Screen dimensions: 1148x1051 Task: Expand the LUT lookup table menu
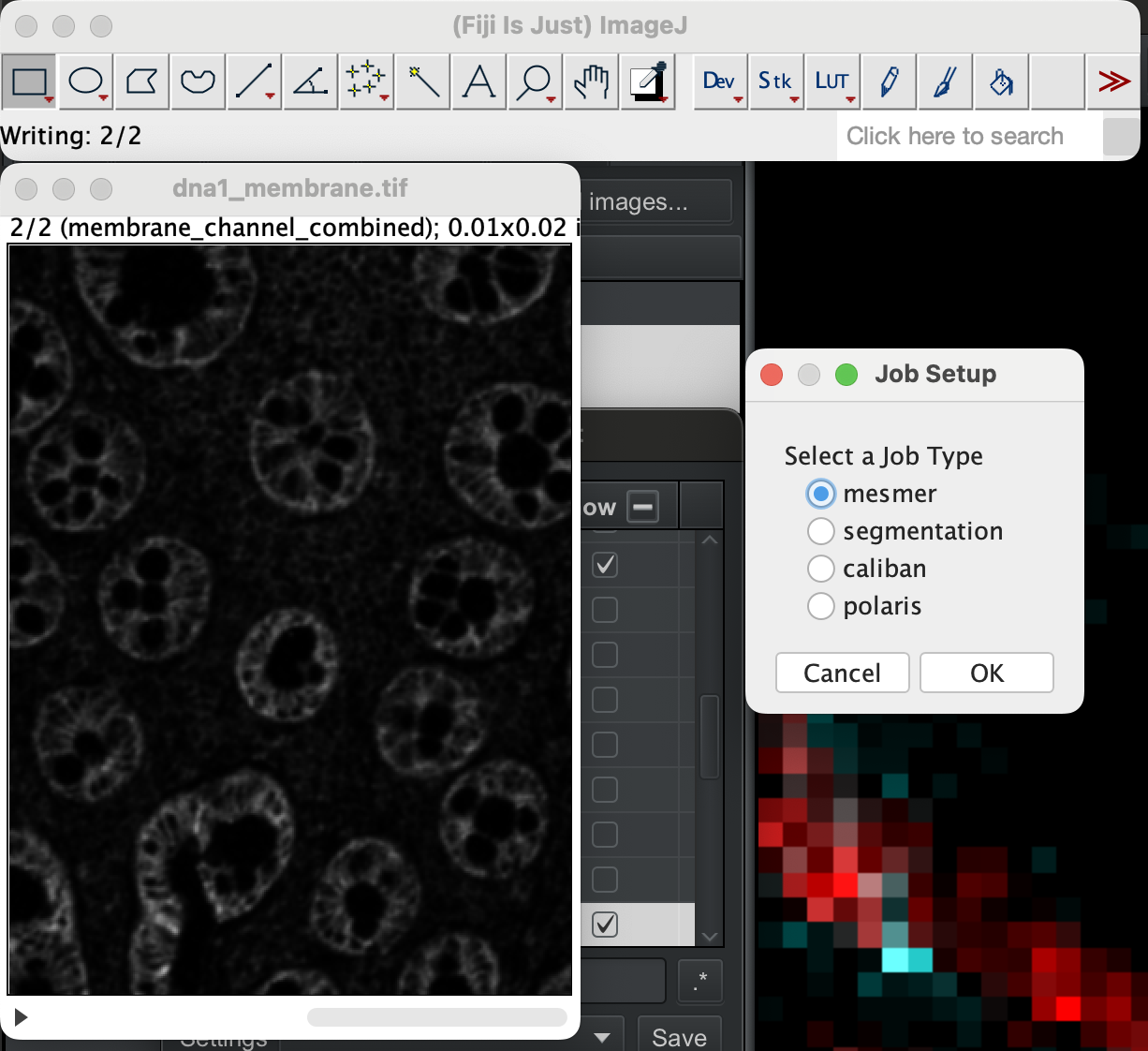(832, 82)
